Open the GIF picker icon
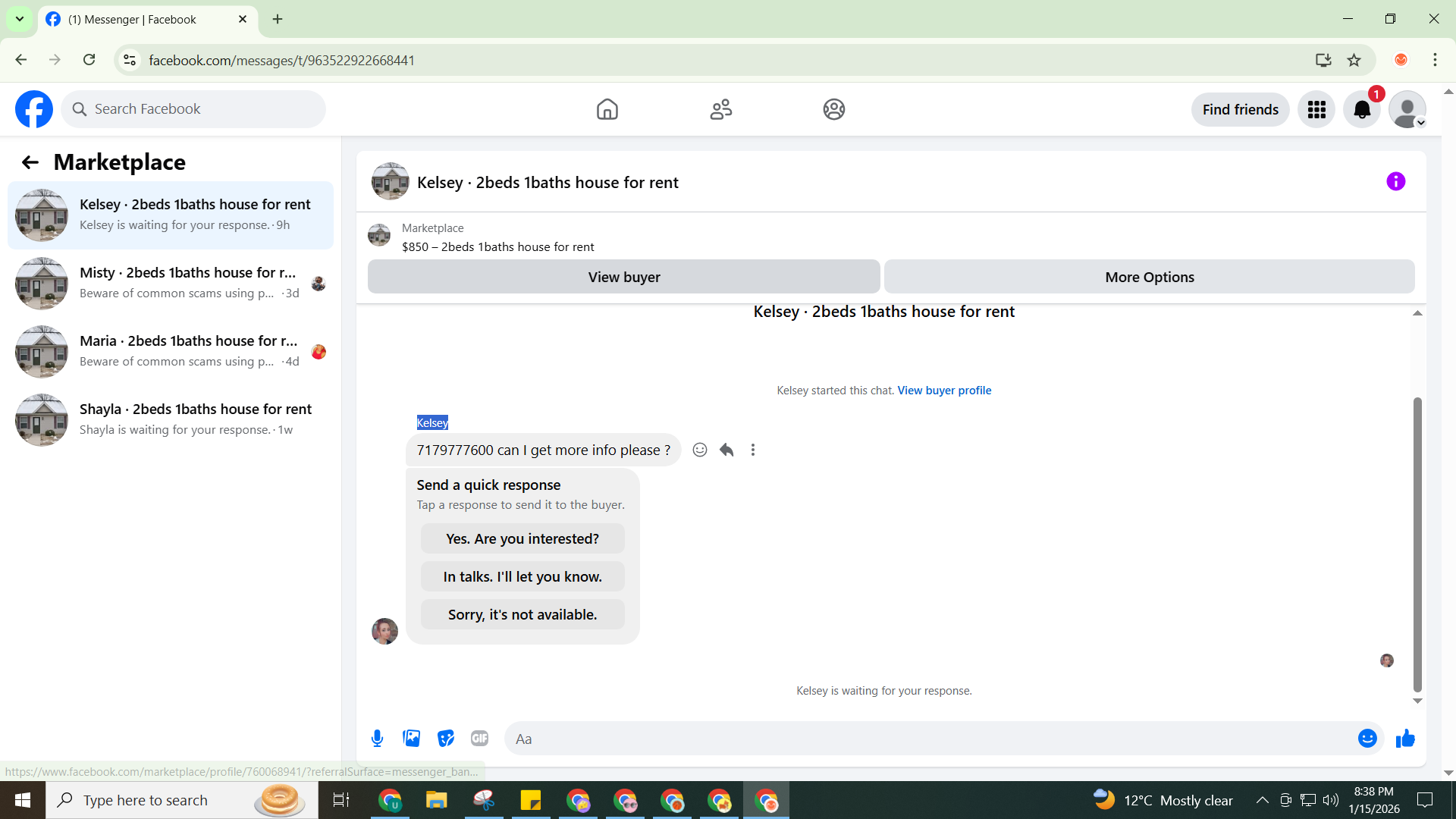Viewport: 1456px width, 819px height. pyautogui.click(x=479, y=739)
